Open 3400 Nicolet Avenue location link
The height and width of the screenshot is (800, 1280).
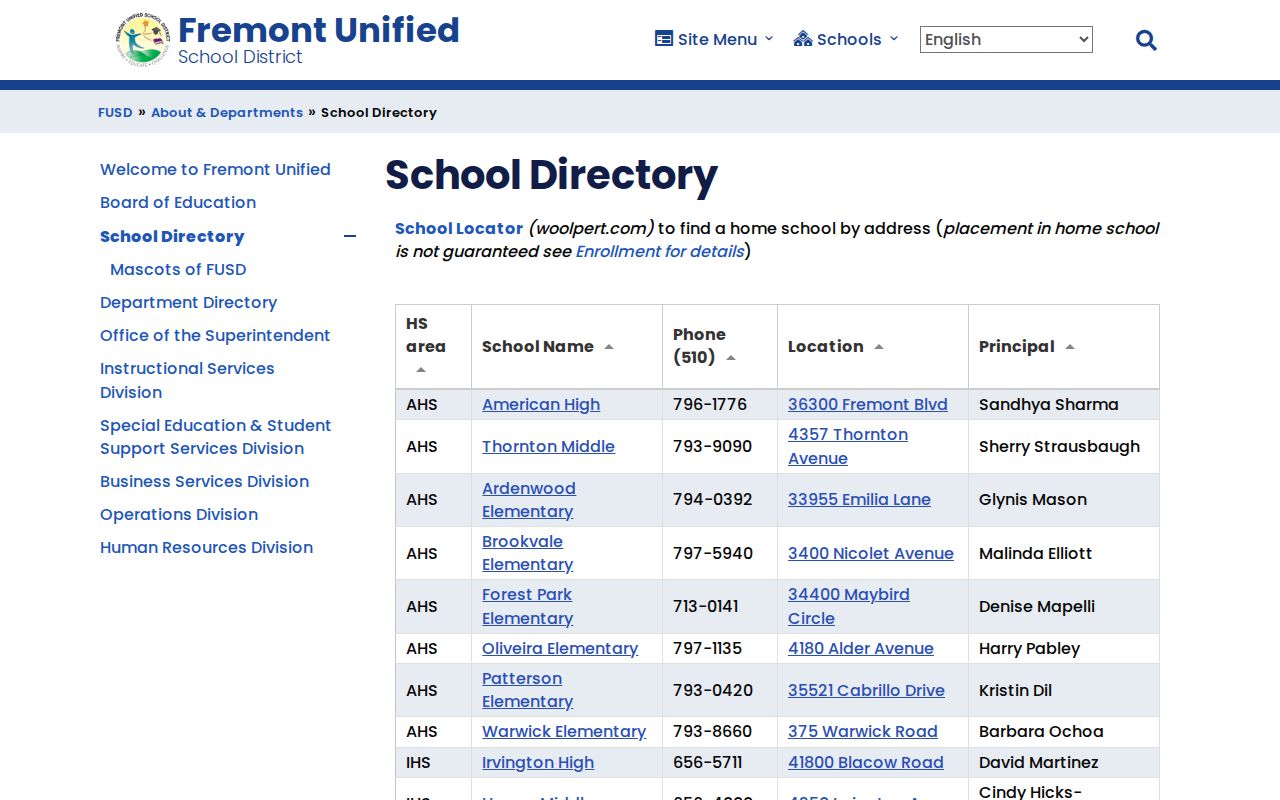[871, 553]
